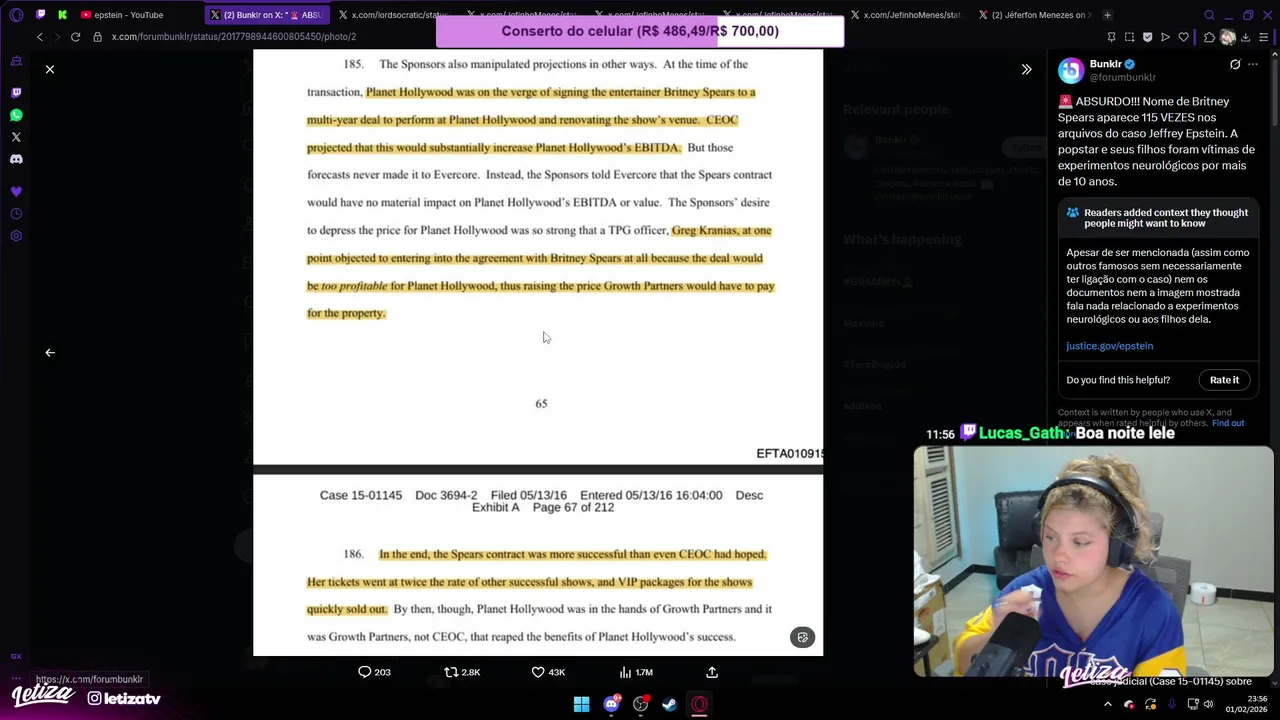The image size is (1280, 720).
Task: Click the site lock icon in address bar
Action: tap(97, 37)
